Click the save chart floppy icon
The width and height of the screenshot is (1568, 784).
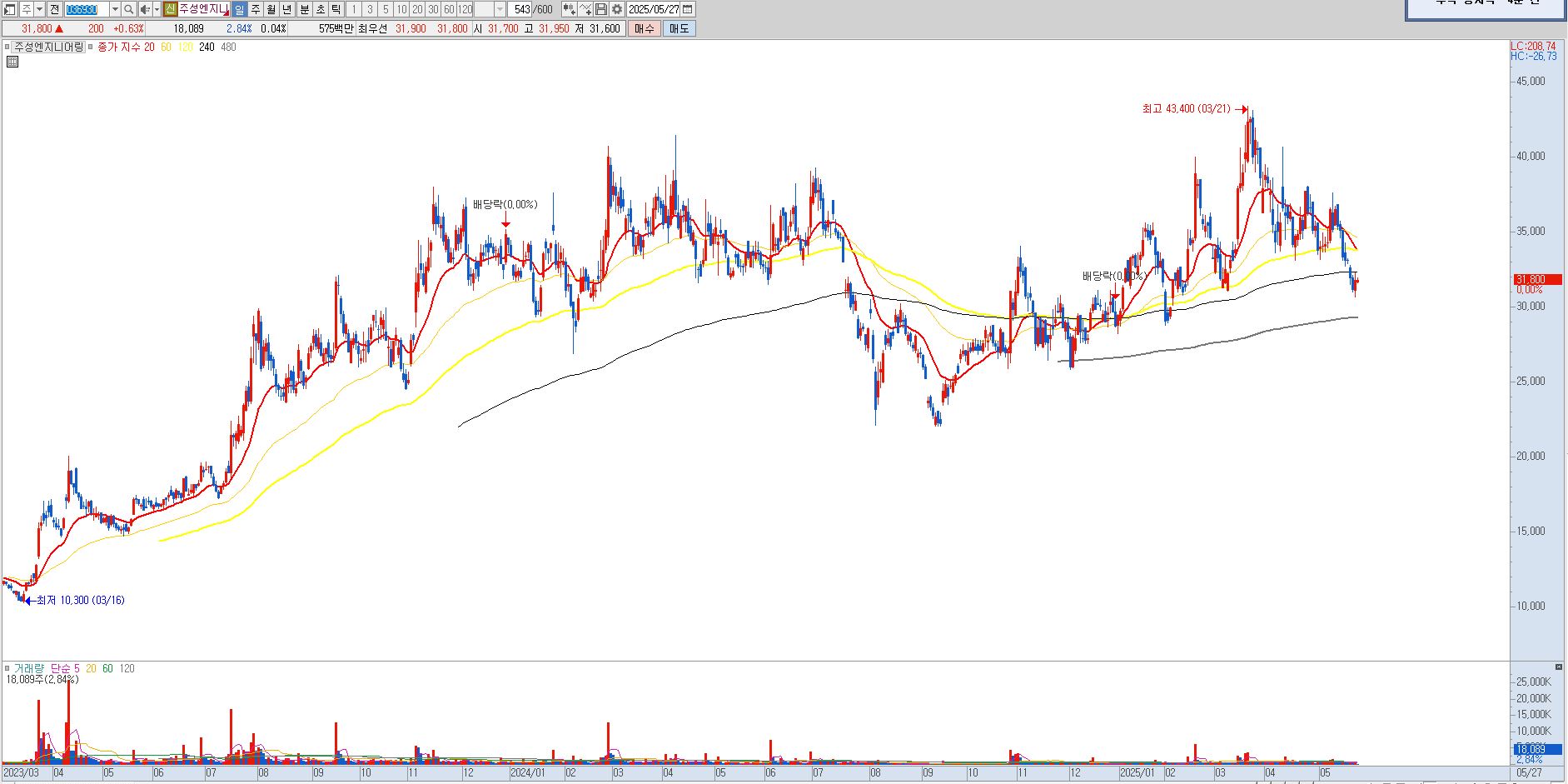tap(600, 9)
